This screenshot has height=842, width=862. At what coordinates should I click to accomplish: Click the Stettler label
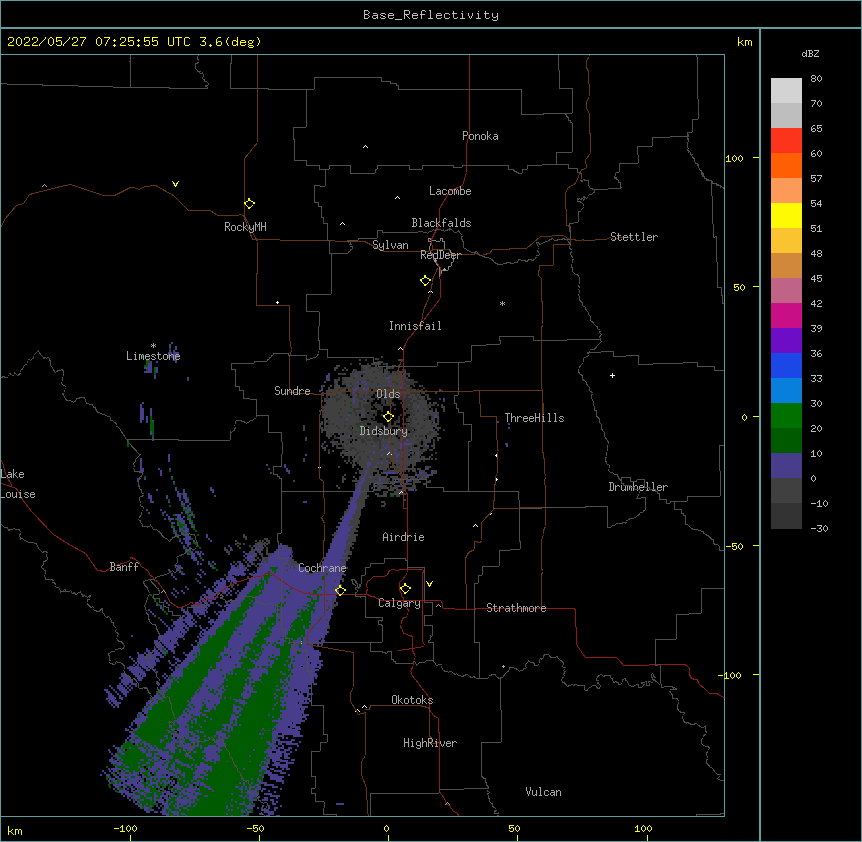pyautogui.click(x=634, y=237)
